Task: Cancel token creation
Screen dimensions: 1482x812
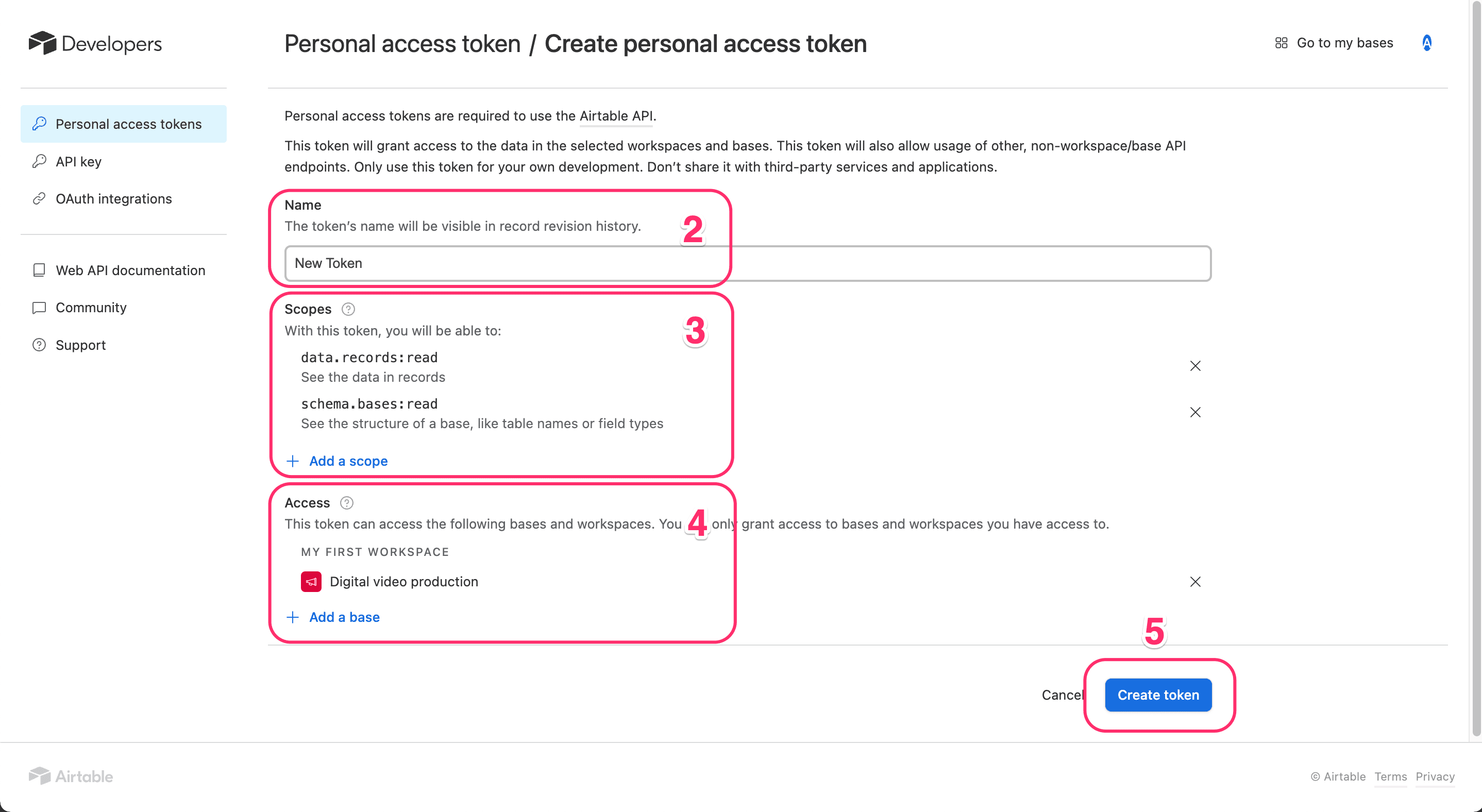Action: (1061, 695)
